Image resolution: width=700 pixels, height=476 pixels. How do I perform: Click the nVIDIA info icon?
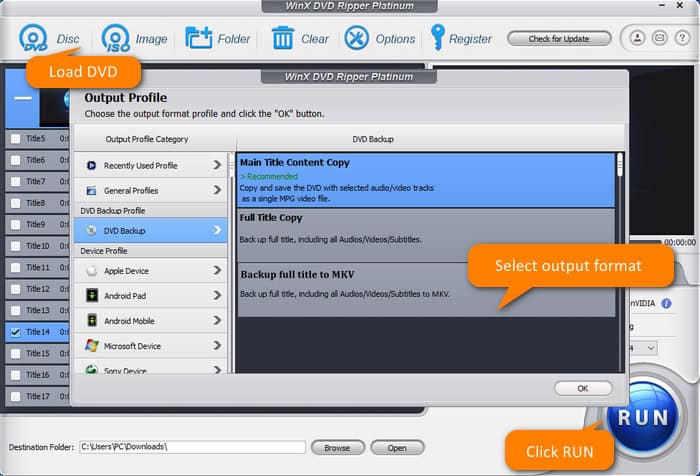pos(666,304)
